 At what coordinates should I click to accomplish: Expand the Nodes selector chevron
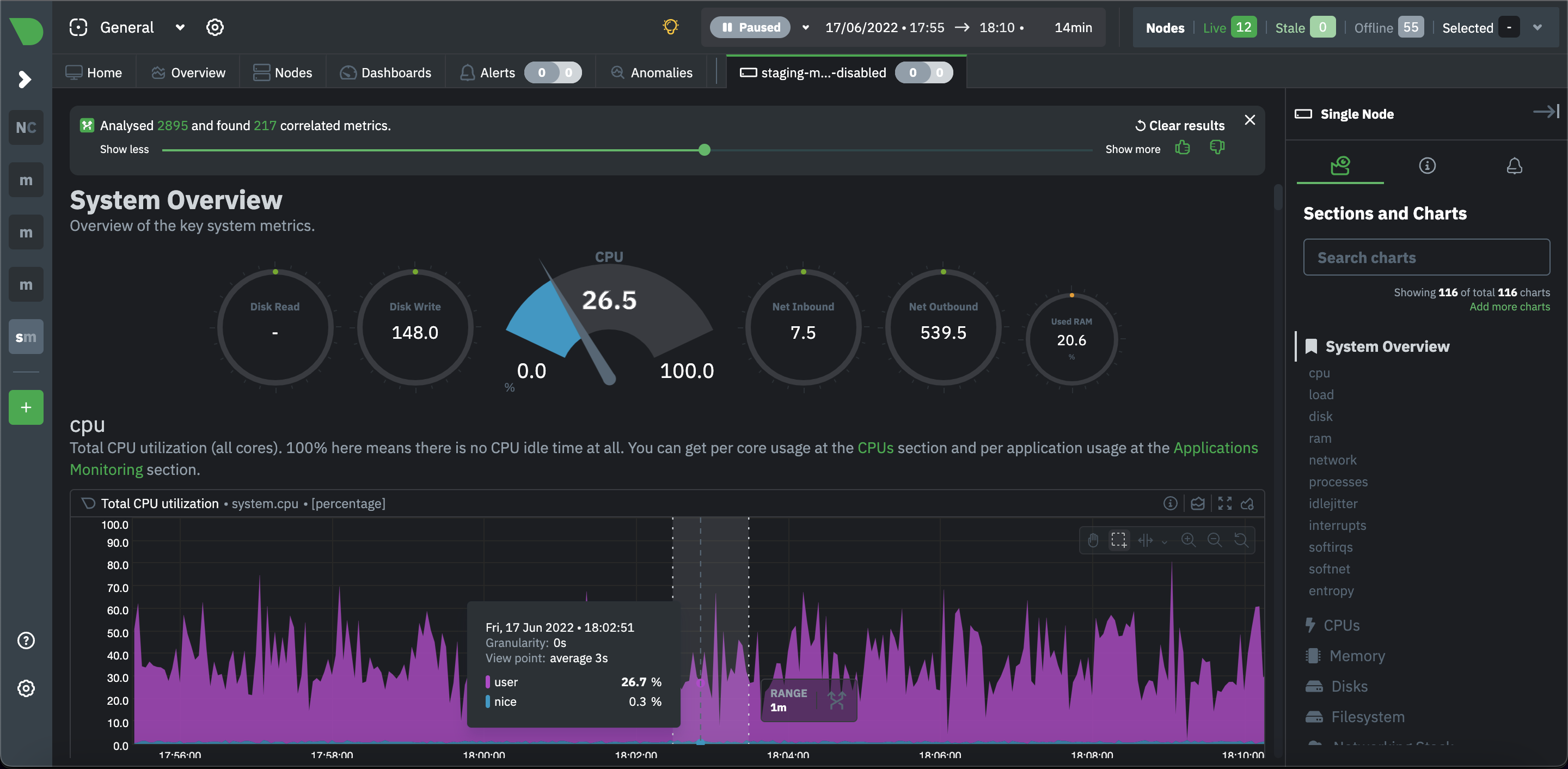1537,27
